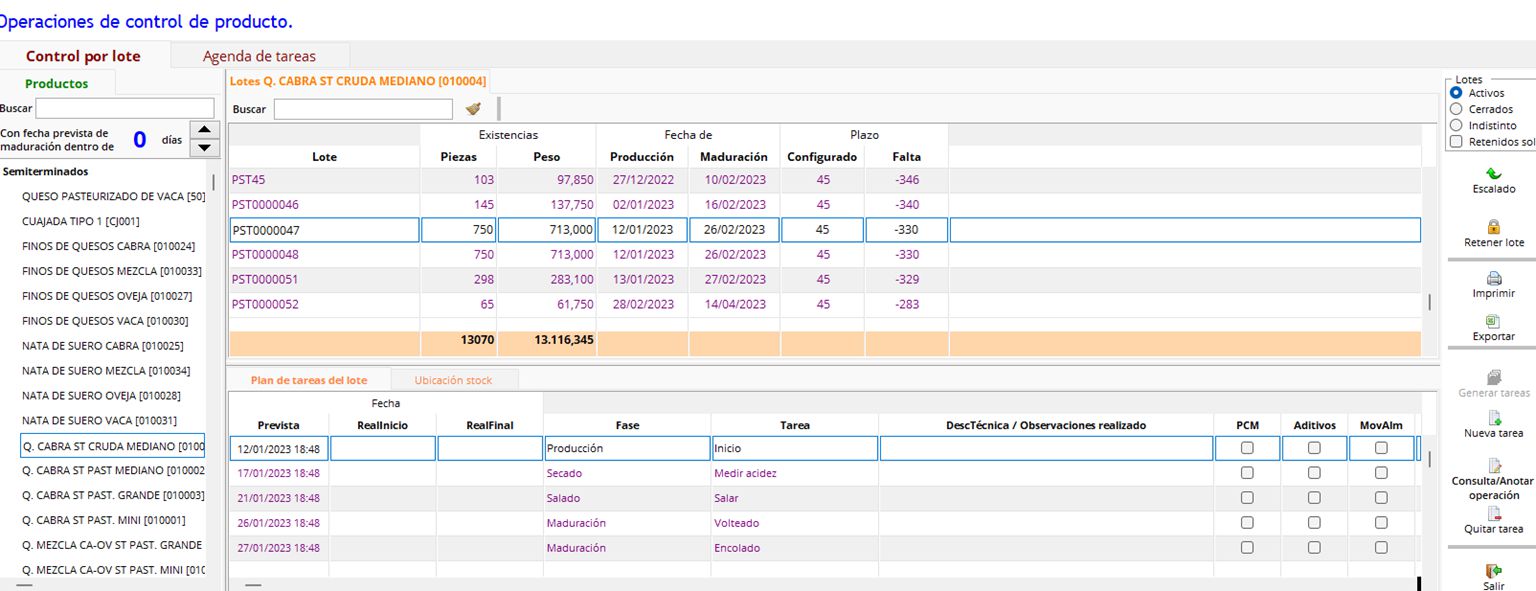
Task: Increase días with the up arrow stepper
Action: 205,128
